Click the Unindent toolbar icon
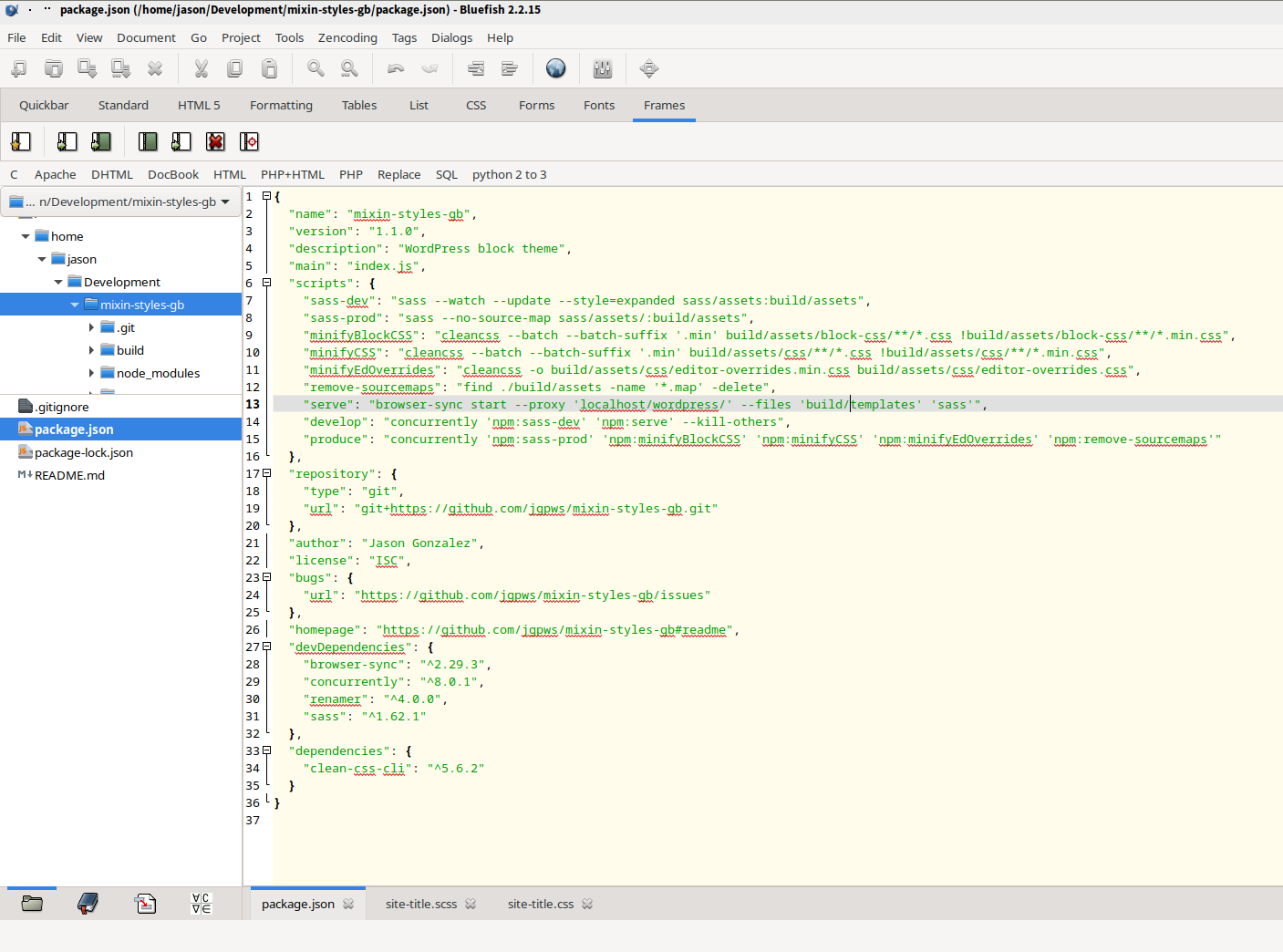 pos(476,68)
